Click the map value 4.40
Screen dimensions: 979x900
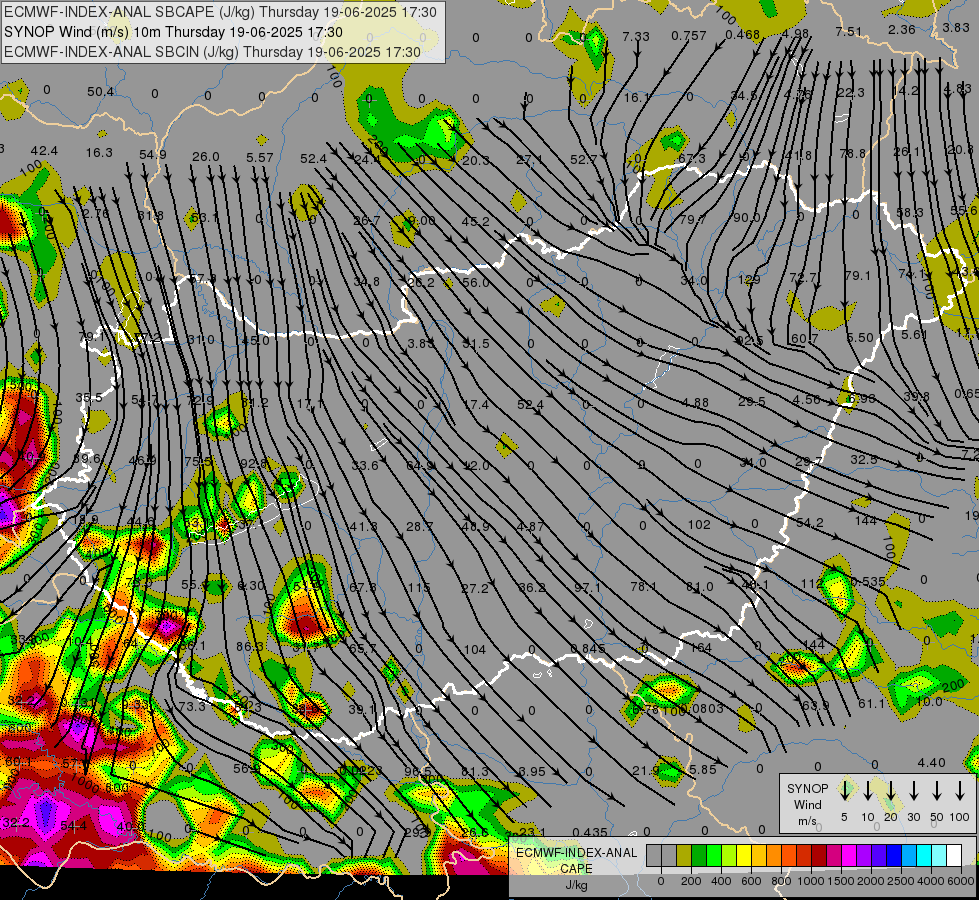click(x=932, y=763)
